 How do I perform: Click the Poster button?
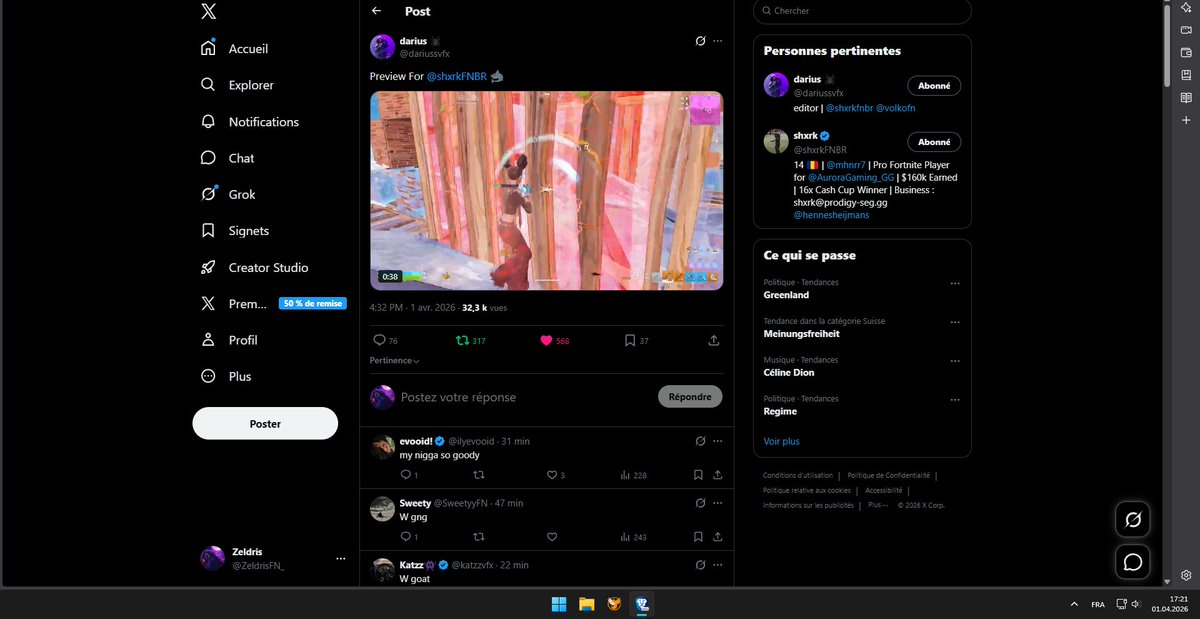pos(264,423)
